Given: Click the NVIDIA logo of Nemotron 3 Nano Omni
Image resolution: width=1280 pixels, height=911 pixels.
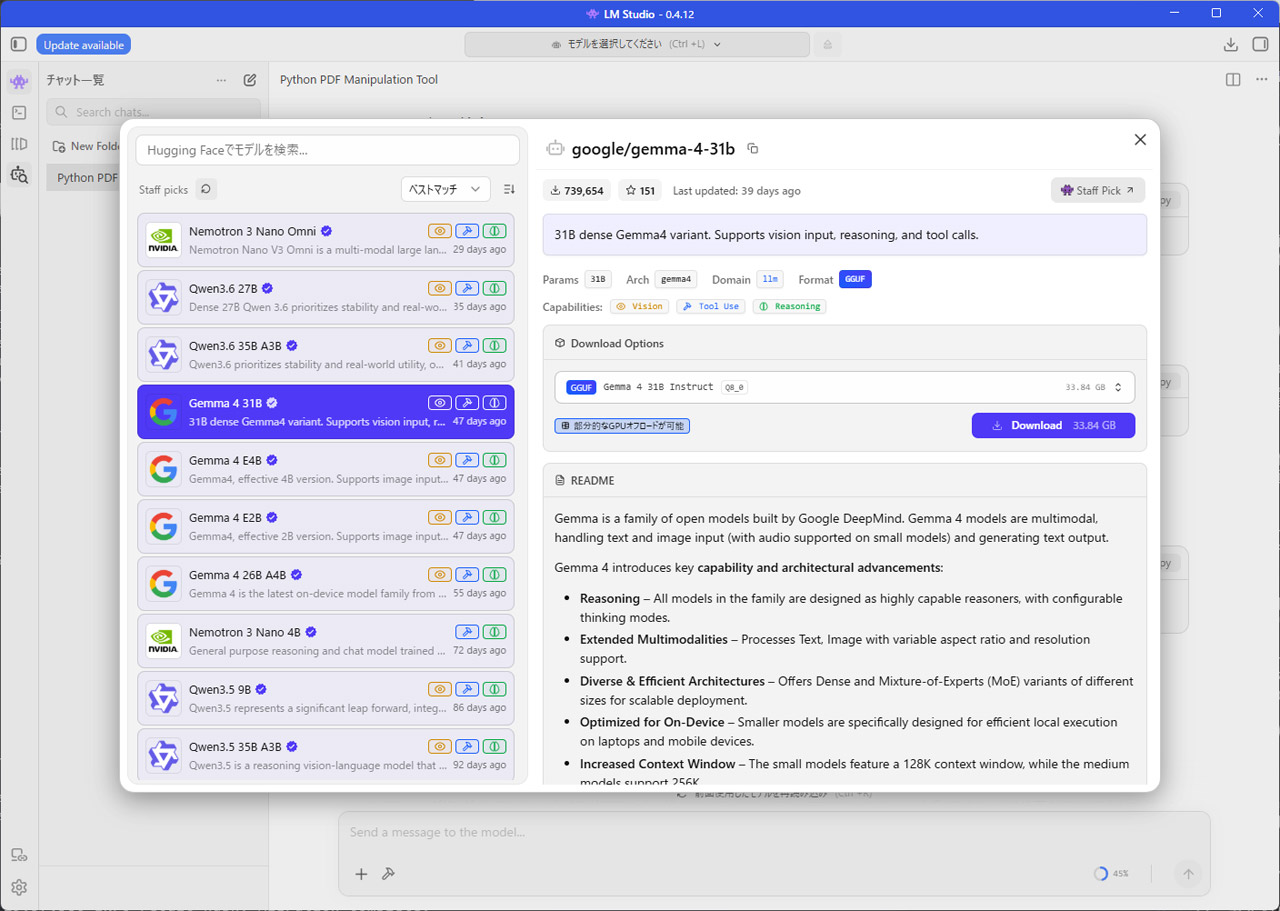Looking at the screenshot, I should 163,240.
